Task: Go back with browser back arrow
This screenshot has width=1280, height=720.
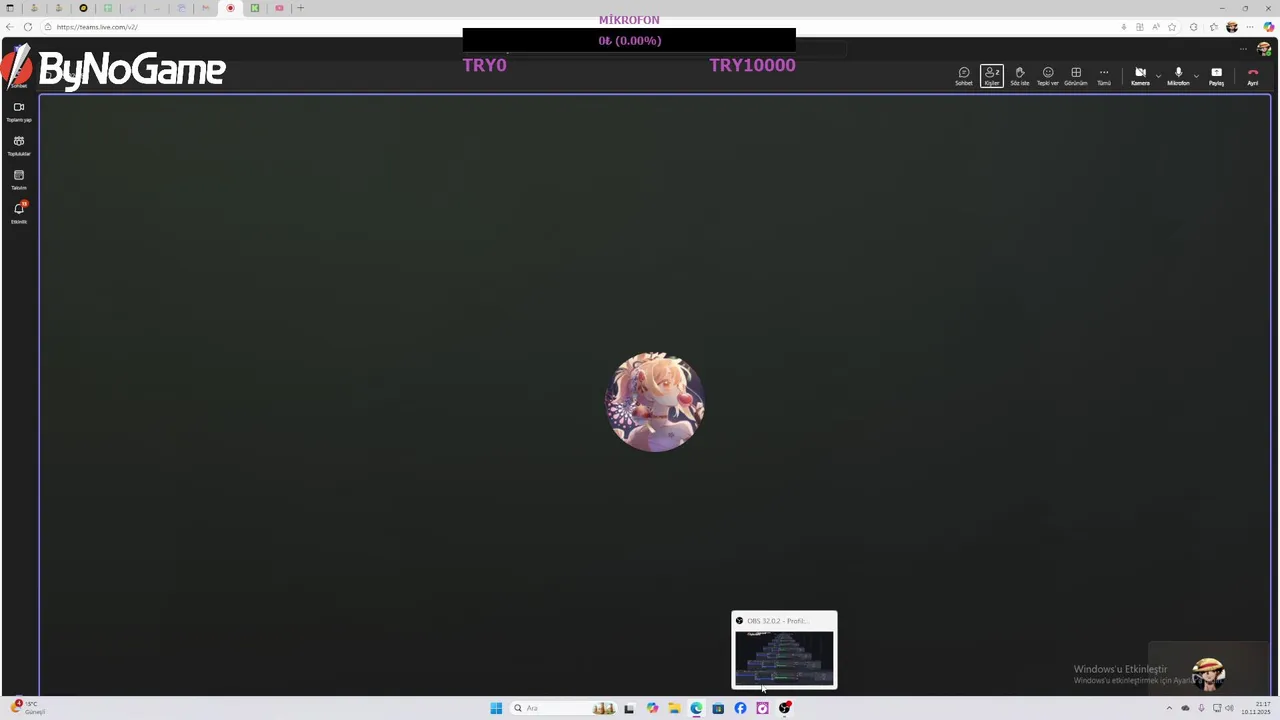Action: tap(8, 27)
